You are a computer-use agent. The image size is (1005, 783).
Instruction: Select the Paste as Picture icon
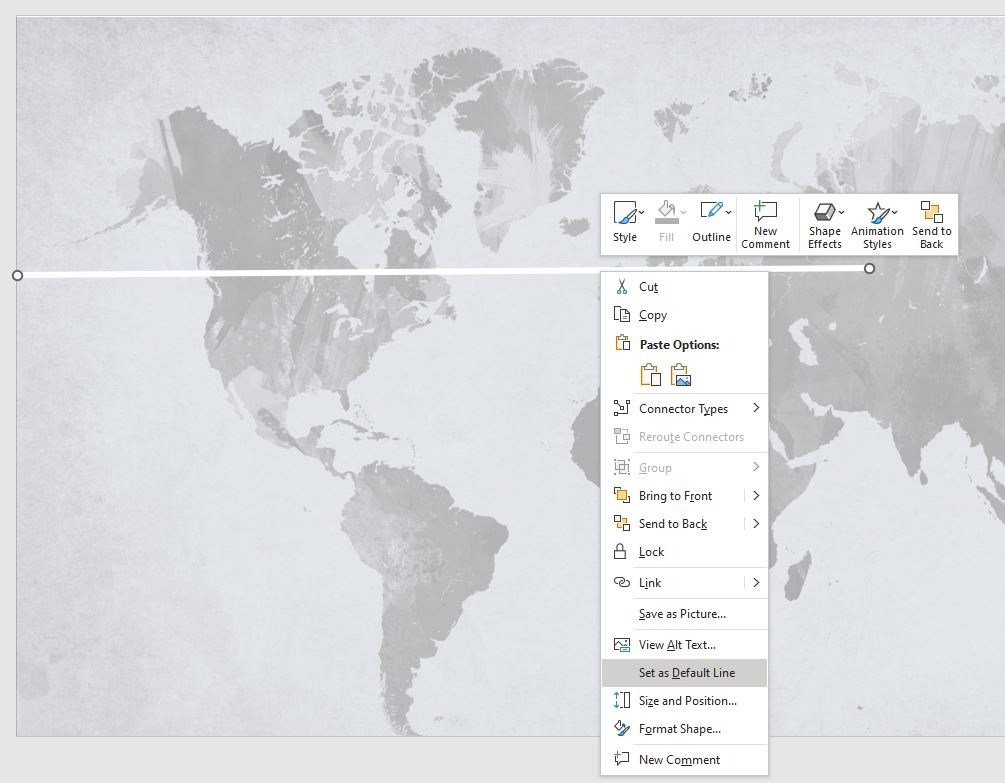tap(680, 376)
